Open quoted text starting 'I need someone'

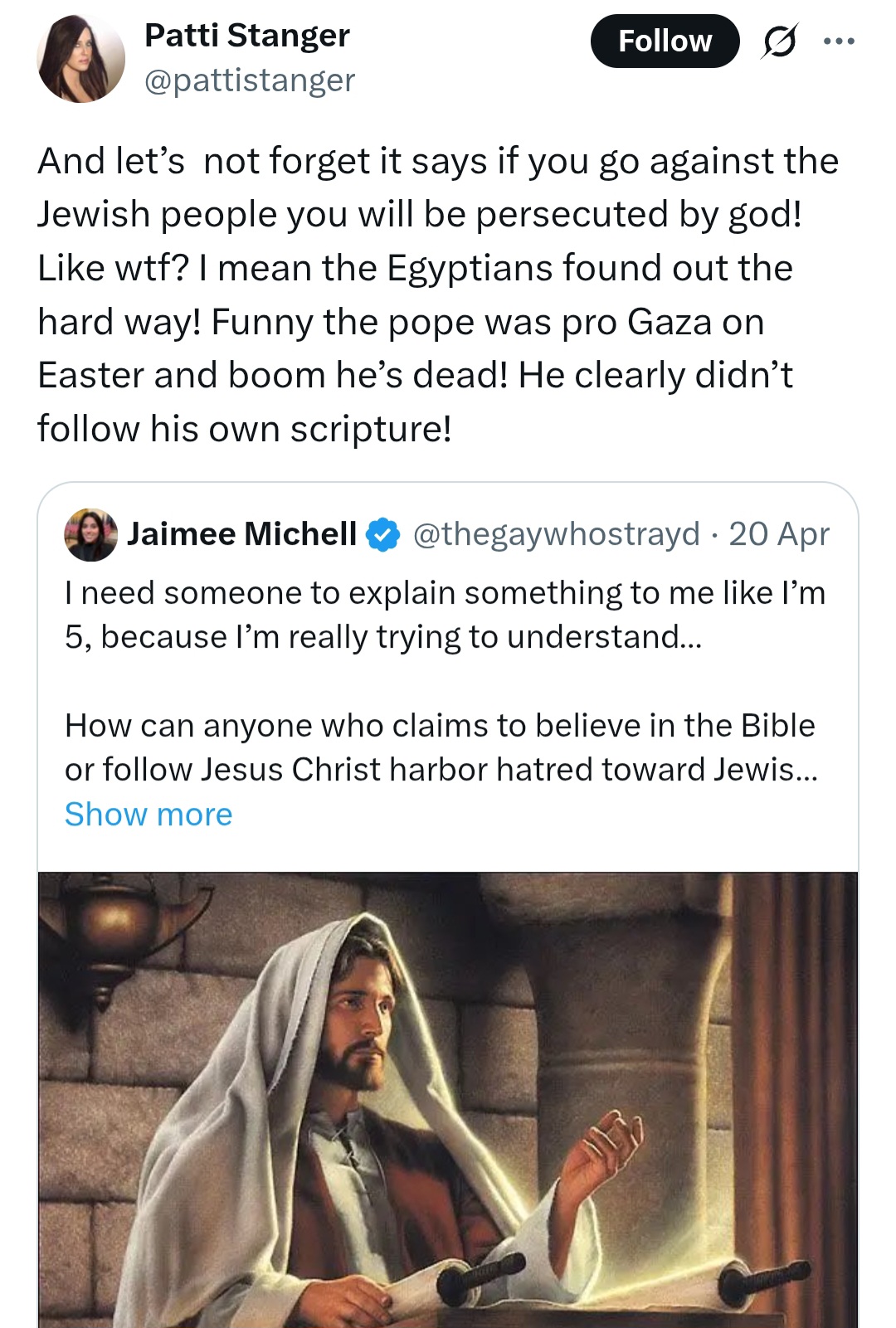446,615
